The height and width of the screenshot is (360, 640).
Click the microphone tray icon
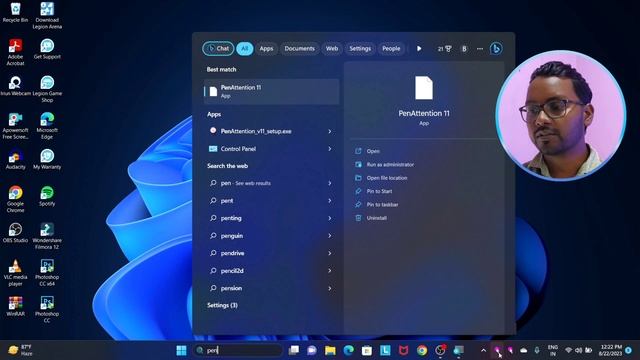click(537, 350)
